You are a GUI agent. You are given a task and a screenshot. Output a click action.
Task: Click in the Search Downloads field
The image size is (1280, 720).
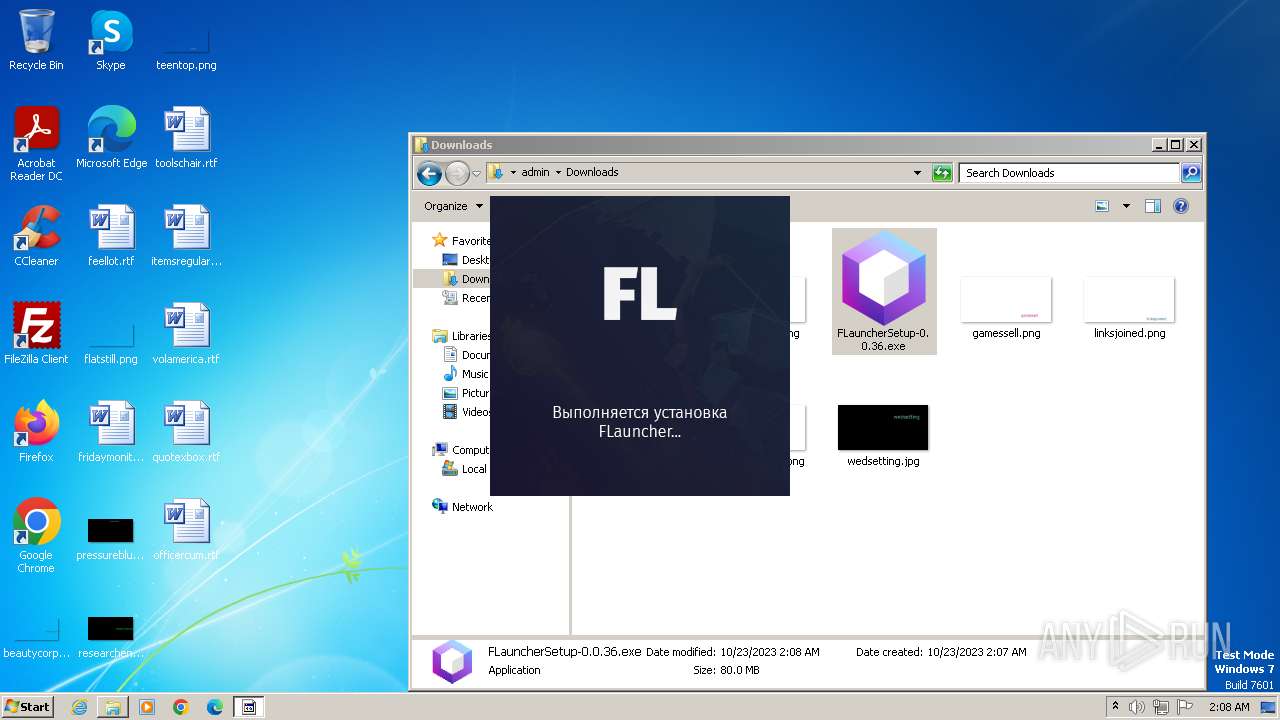1069,173
